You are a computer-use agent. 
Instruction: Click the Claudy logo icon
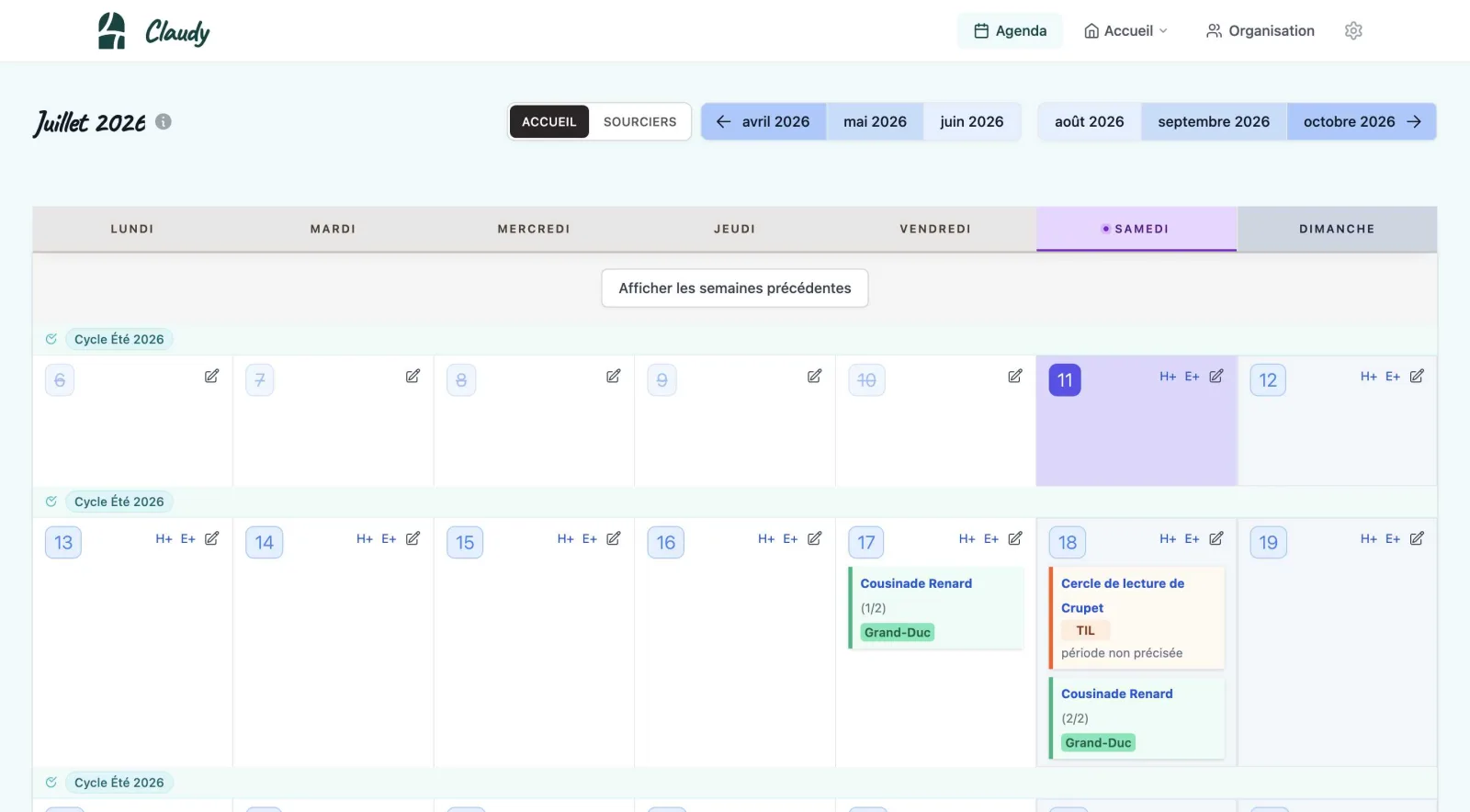112,31
